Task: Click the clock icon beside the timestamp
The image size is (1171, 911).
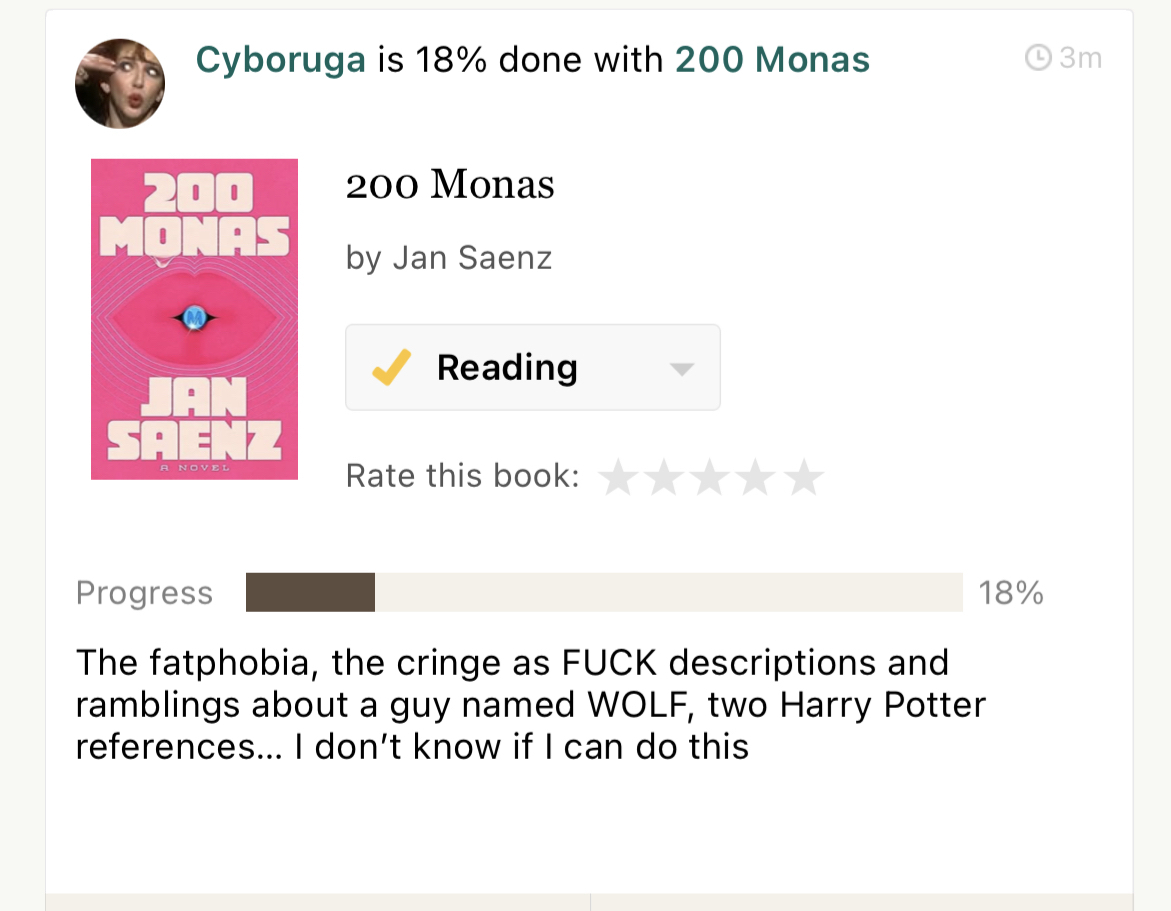Action: pyautogui.click(x=1038, y=59)
